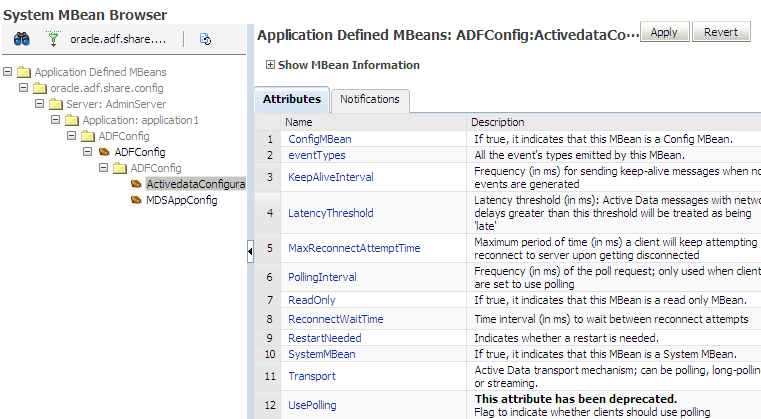
Task: Click the Revert button
Action: (721, 32)
